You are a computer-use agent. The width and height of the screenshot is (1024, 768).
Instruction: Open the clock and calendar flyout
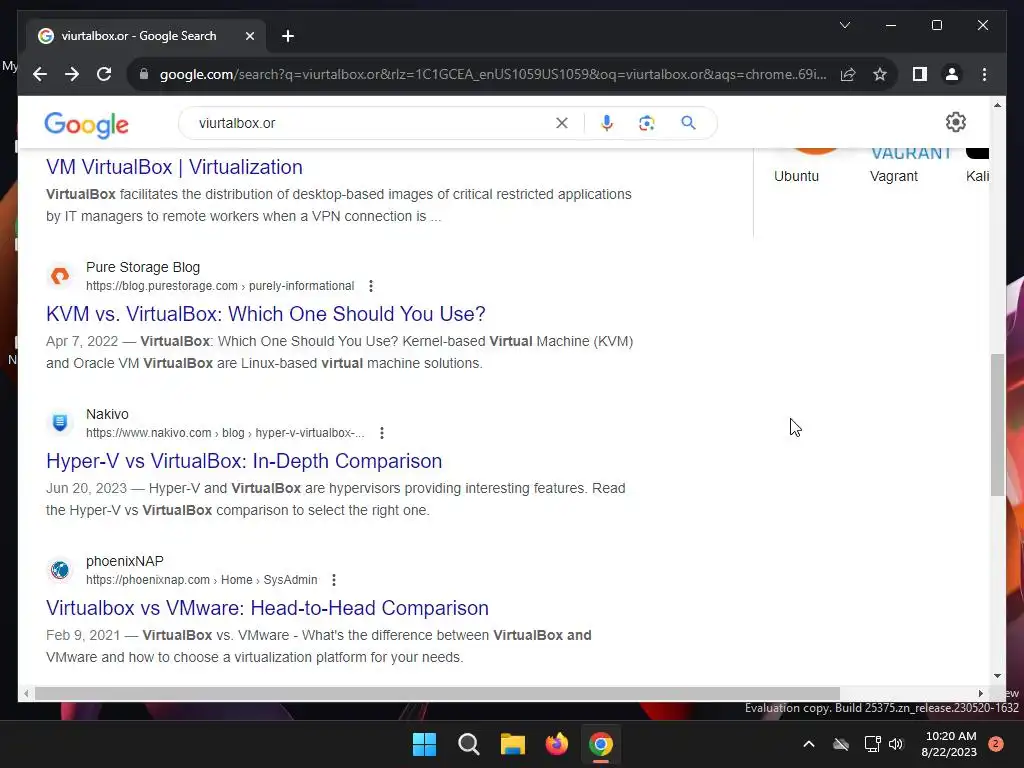coord(950,744)
